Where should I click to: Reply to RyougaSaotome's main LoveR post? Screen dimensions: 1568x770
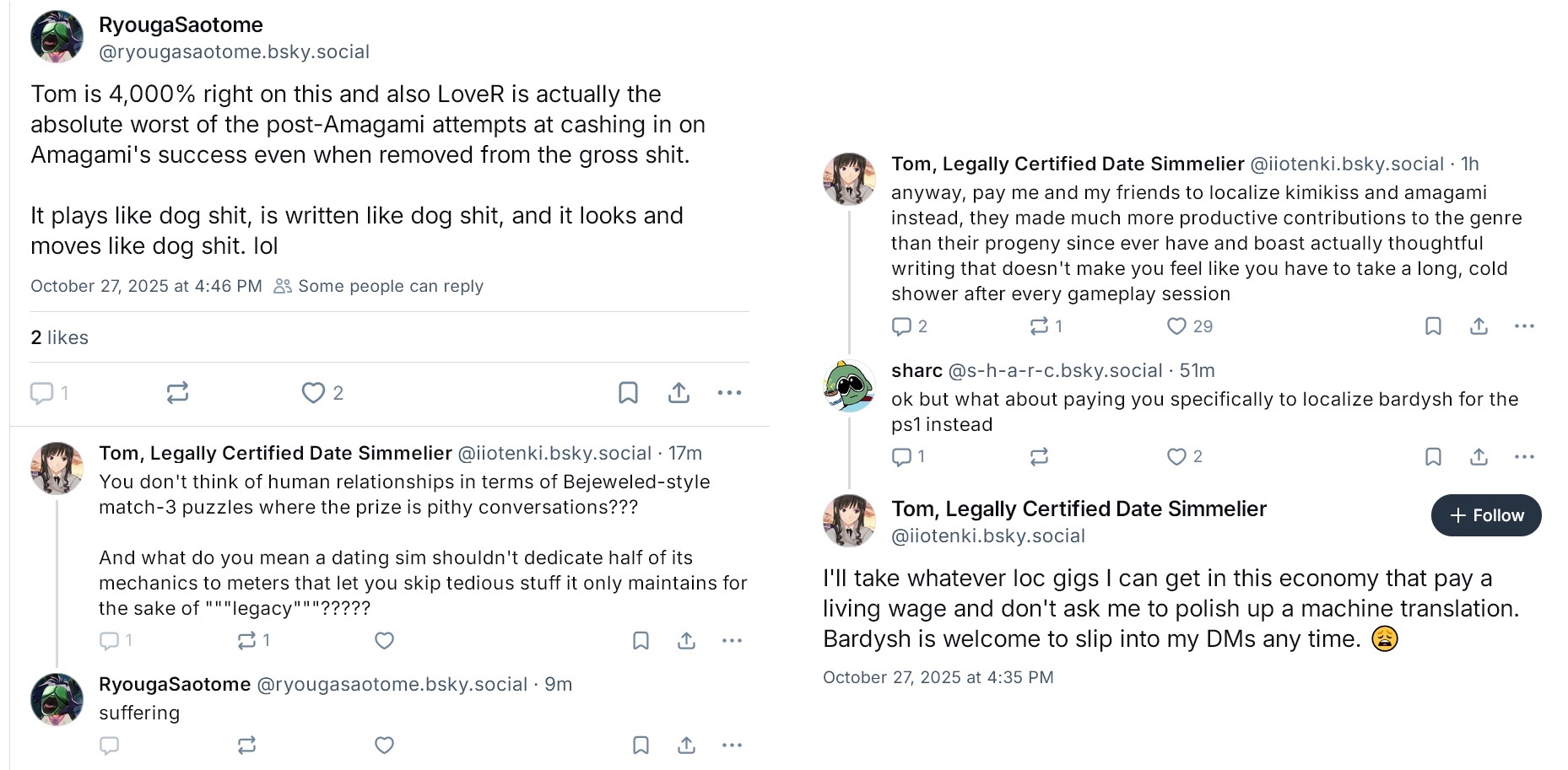pyautogui.click(x=41, y=393)
